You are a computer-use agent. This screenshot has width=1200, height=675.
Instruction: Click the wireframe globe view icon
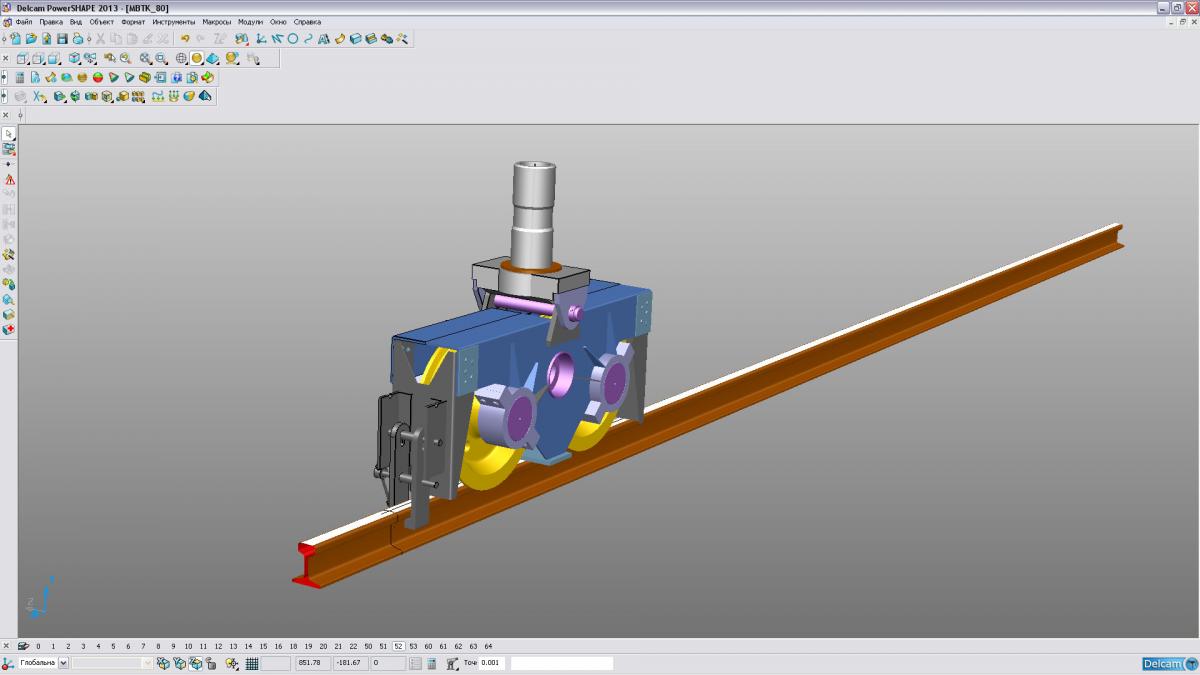181,58
